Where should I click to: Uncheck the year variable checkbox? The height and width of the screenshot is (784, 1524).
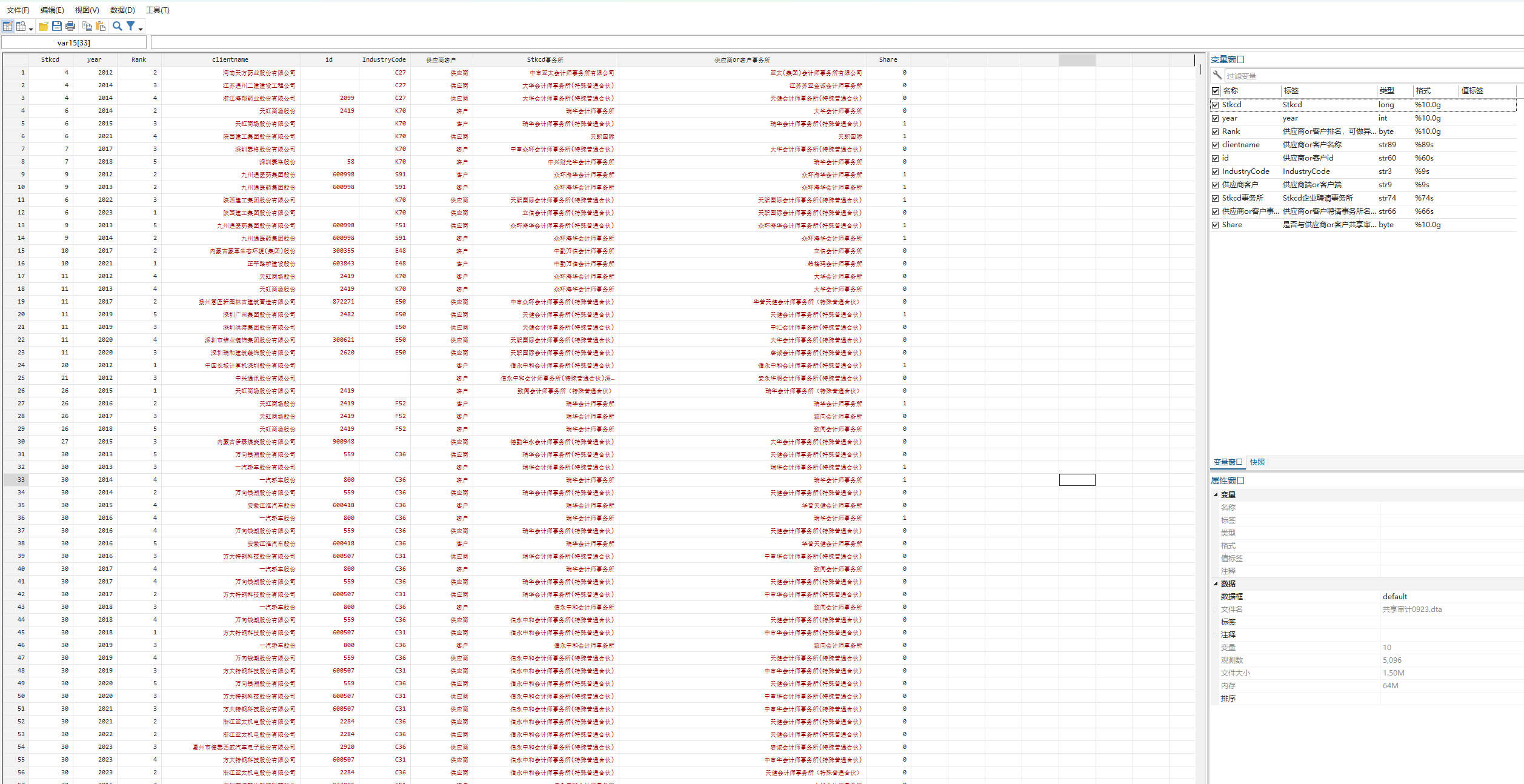1215,118
